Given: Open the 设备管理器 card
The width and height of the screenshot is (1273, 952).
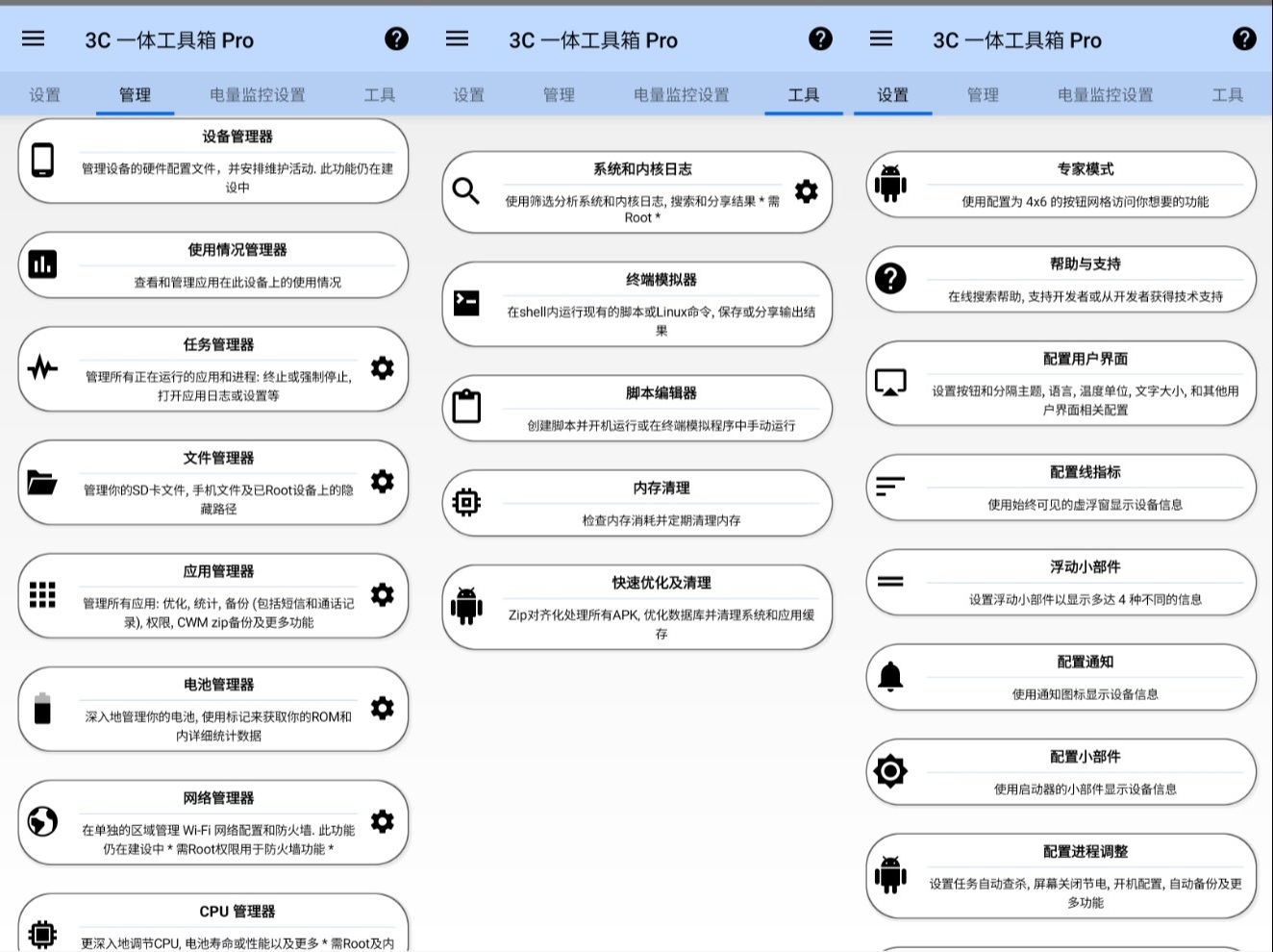Looking at the screenshot, I should 213,161.
